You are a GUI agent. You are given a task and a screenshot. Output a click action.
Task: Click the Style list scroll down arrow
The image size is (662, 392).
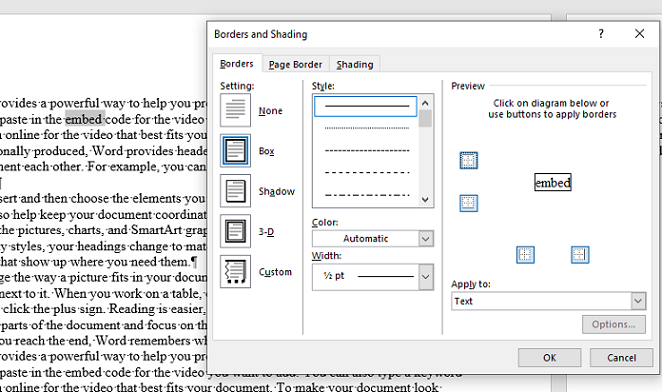pyautogui.click(x=425, y=199)
